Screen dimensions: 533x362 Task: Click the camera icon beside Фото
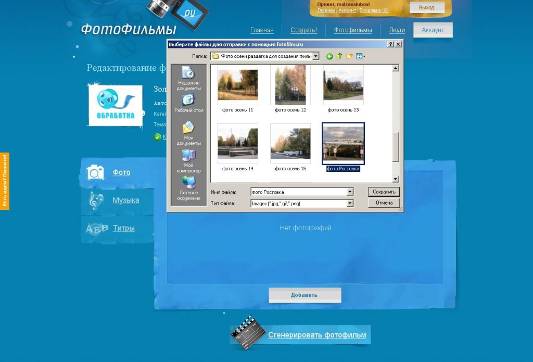click(95, 172)
